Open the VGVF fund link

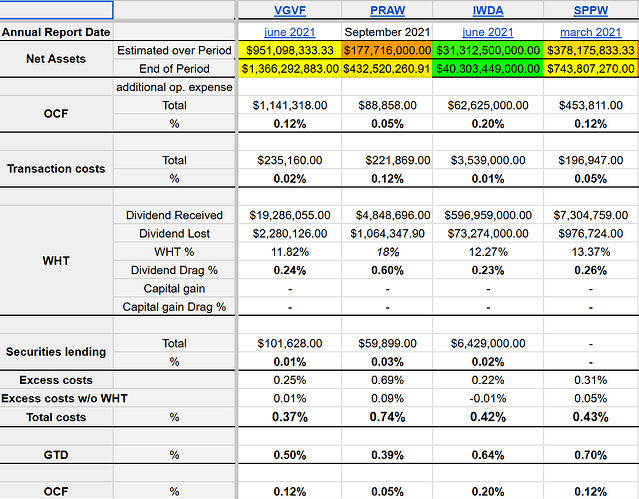pos(290,10)
